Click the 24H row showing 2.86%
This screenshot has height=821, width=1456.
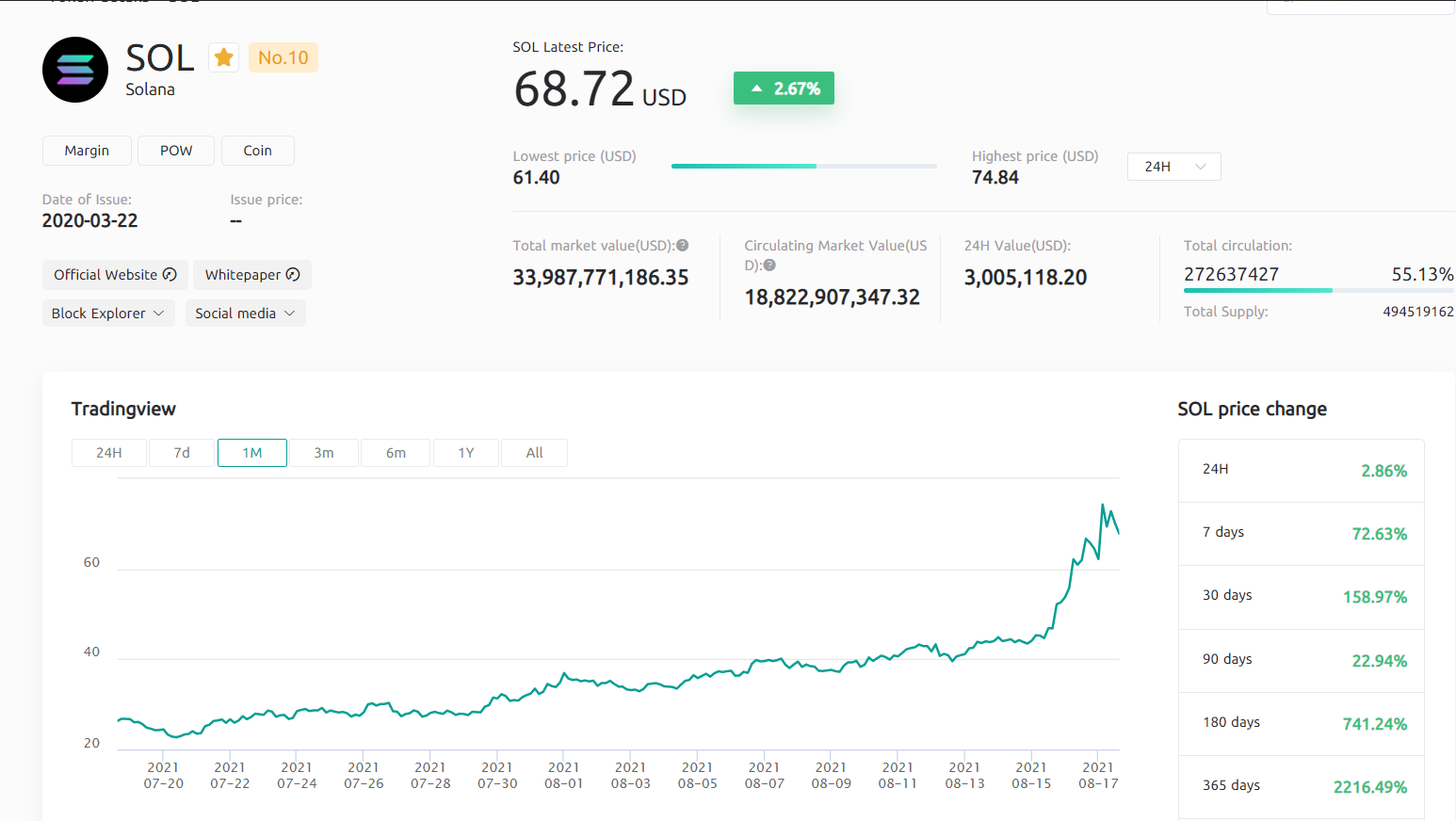click(x=1302, y=470)
